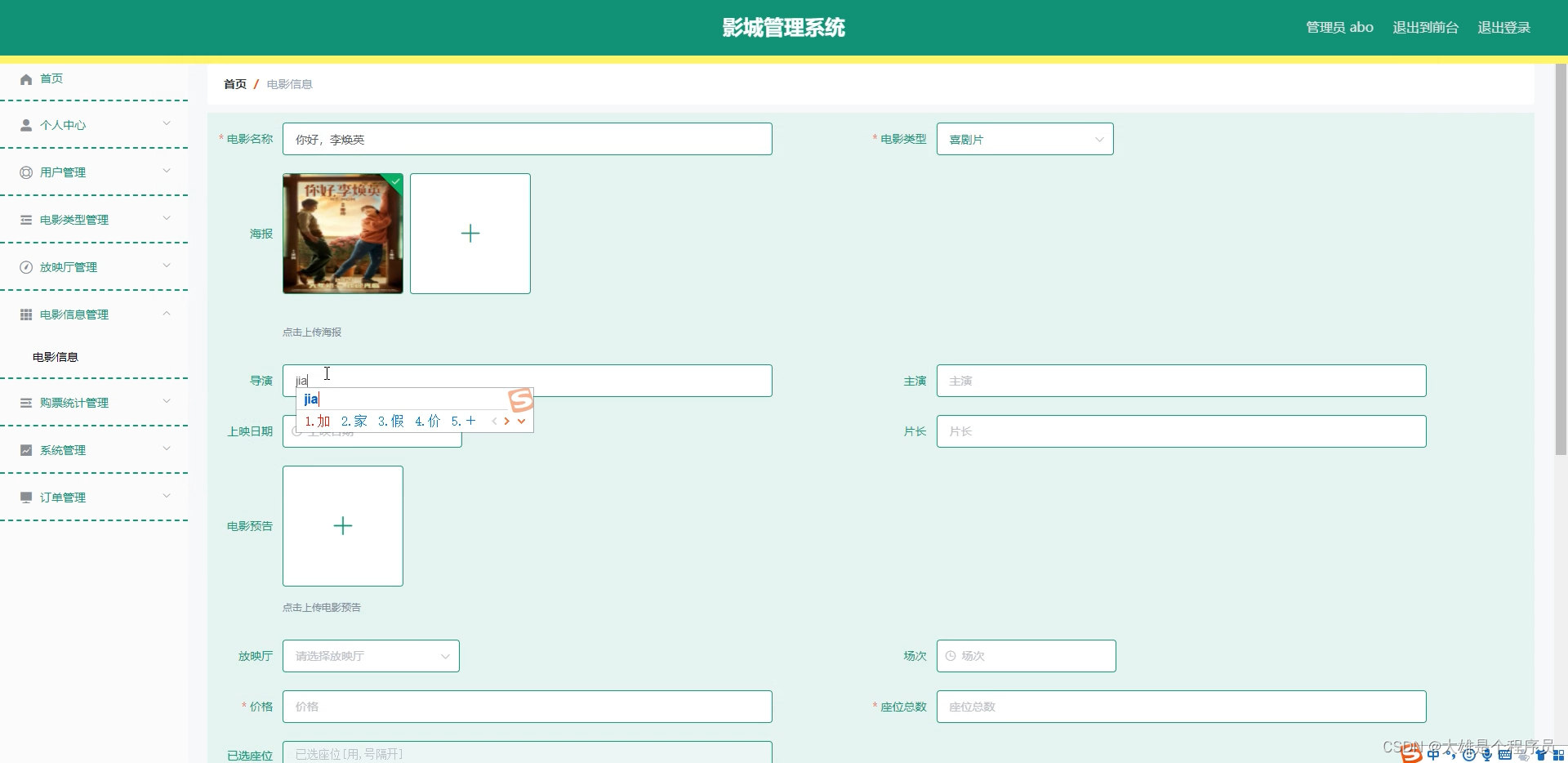This screenshot has height=763, width=1568.
Task: Click the 价格 input field
Action: [x=528, y=707]
